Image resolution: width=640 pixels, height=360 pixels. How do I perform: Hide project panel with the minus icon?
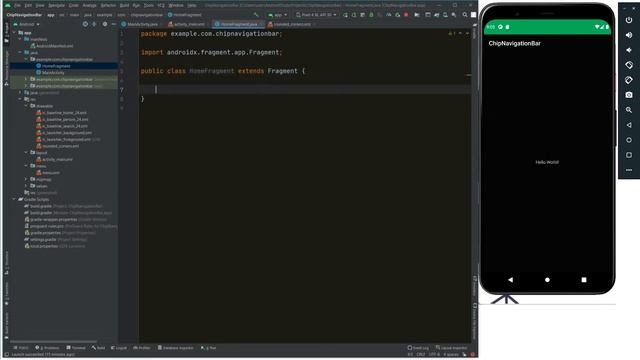pos(114,24)
